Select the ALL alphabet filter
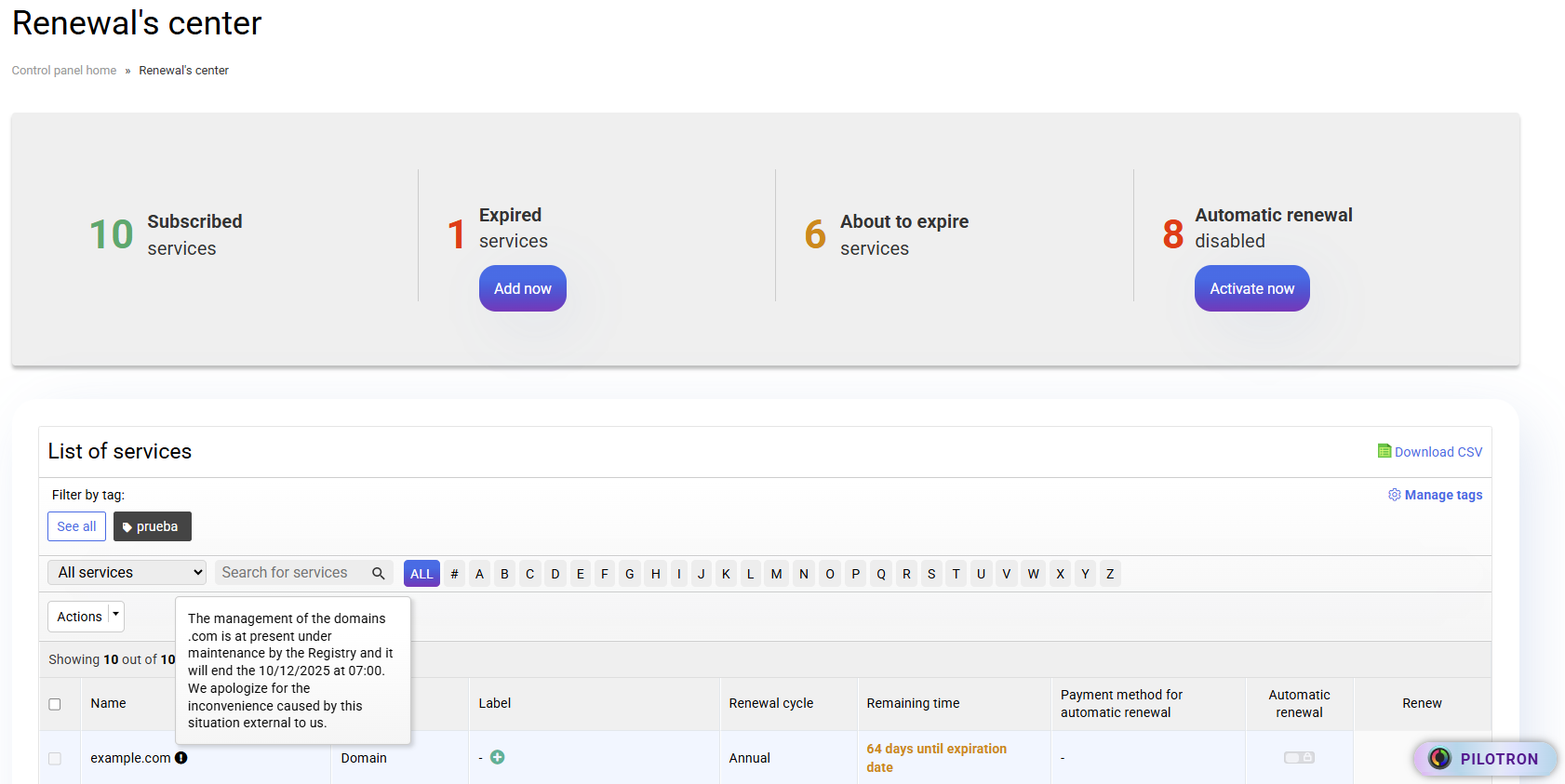The height and width of the screenshot is (784, 1565). tap(421, 574)
